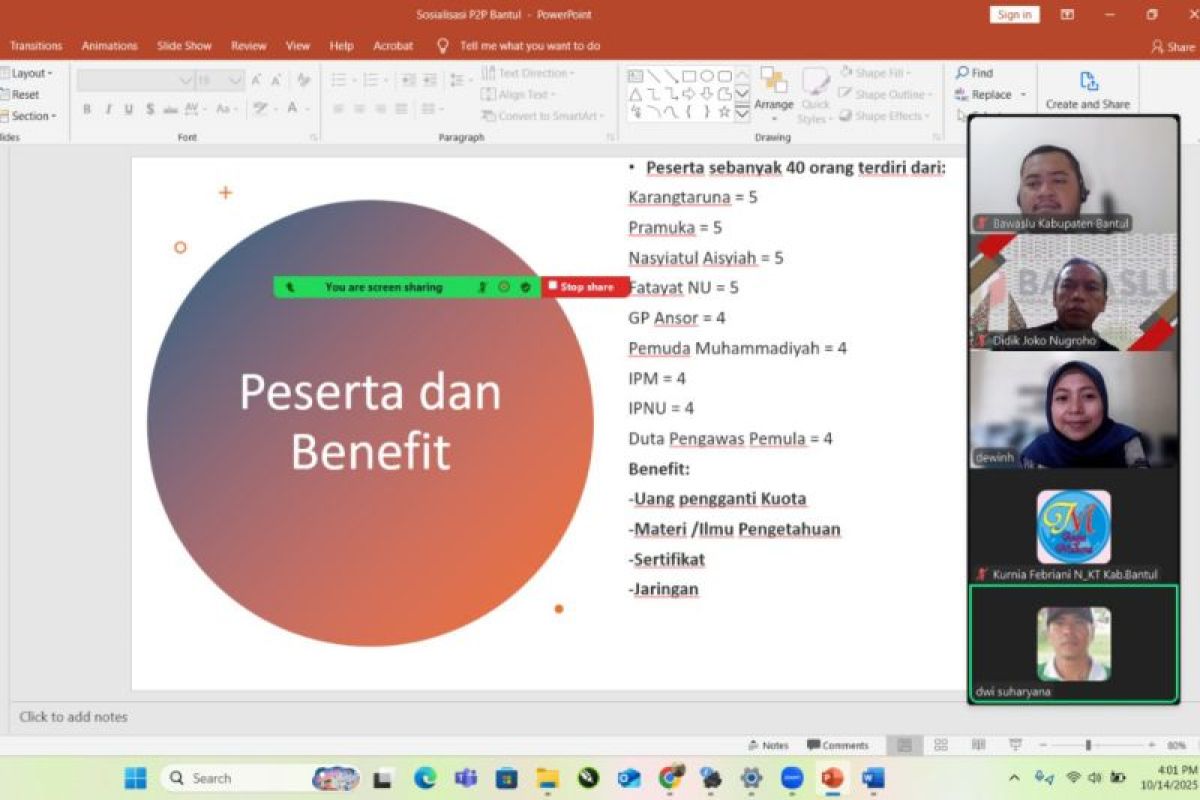Click the Reading View icon in status bar
The height and width of the screenshot is (800, 1200).
(978, 745)
